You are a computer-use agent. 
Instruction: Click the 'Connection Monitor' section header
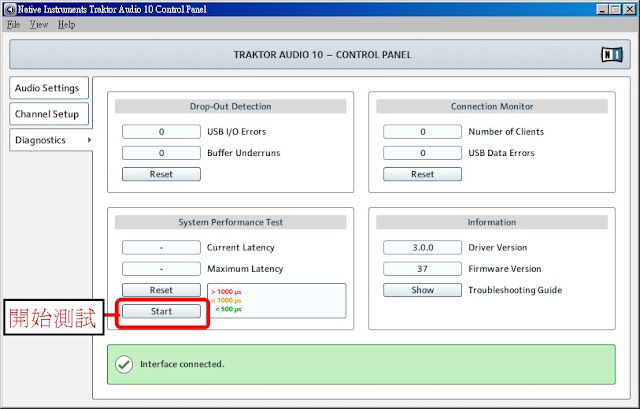(492, 107)
